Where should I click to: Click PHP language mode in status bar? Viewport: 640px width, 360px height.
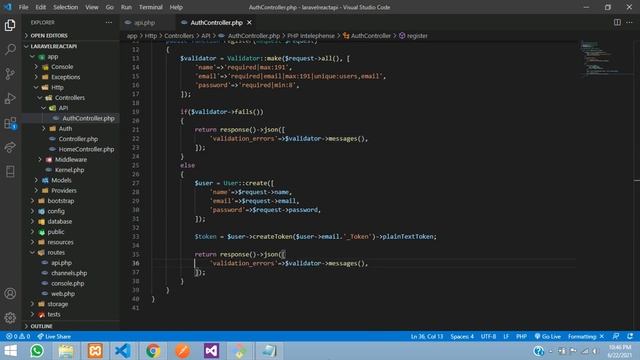click(521, 336)
